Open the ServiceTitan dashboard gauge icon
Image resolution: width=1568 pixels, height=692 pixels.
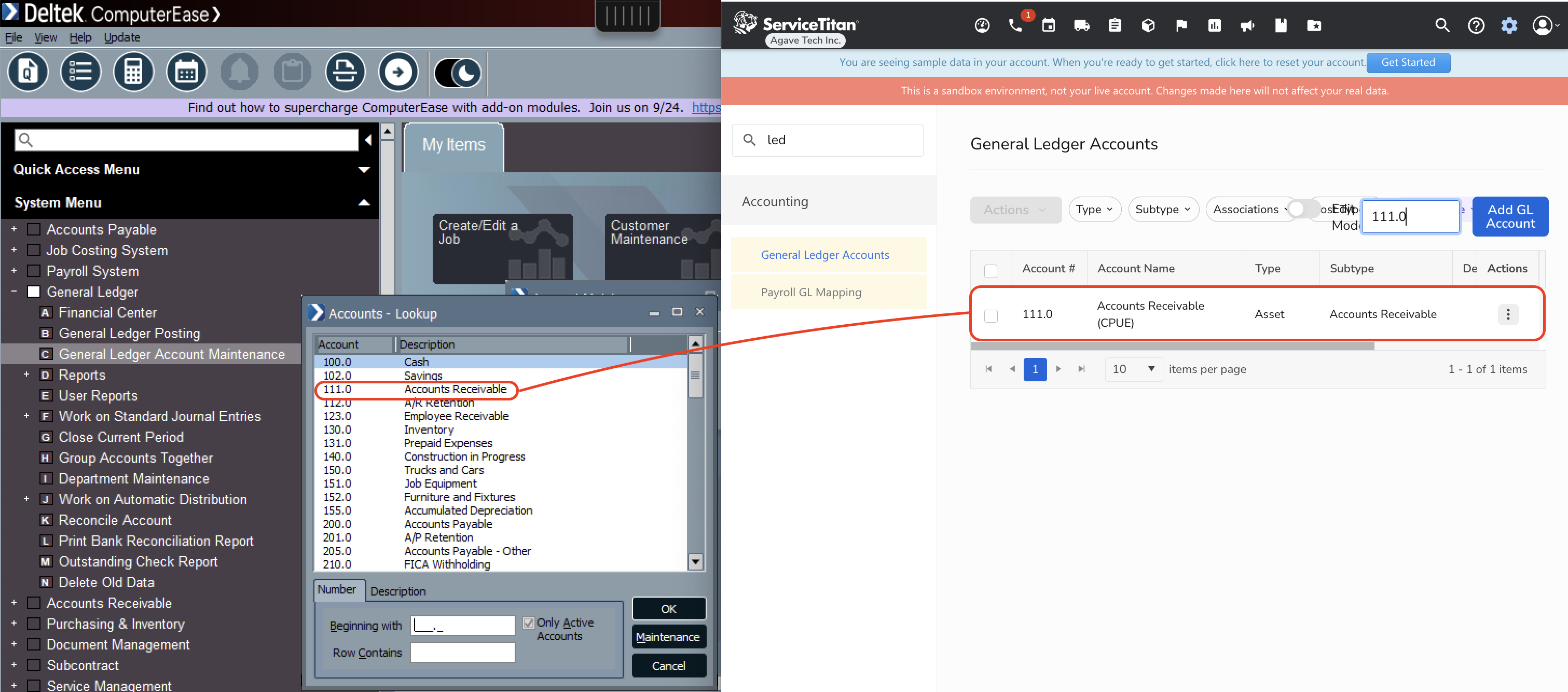click(982, 25)
